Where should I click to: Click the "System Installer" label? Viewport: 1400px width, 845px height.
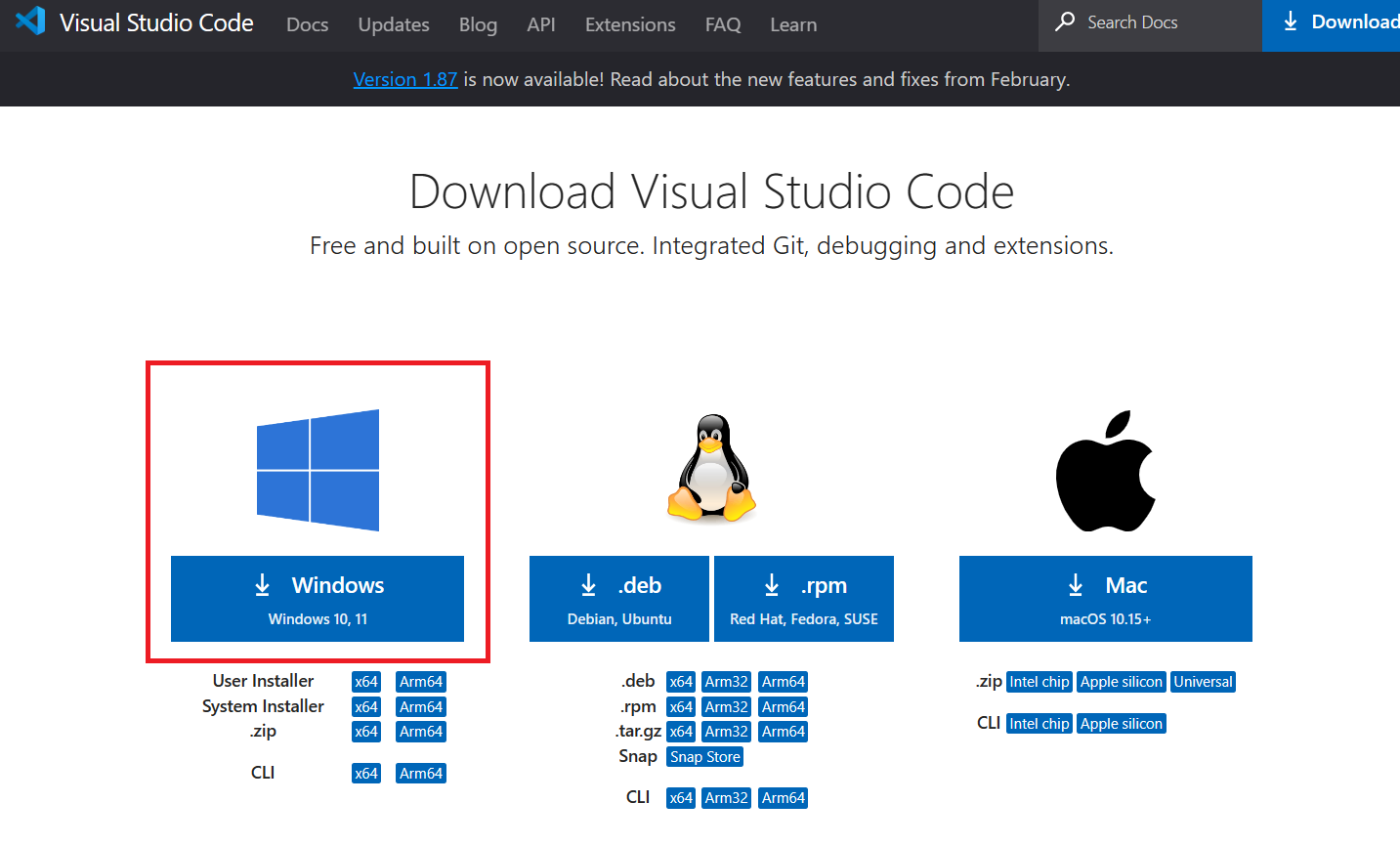click(x=263, y=706)
